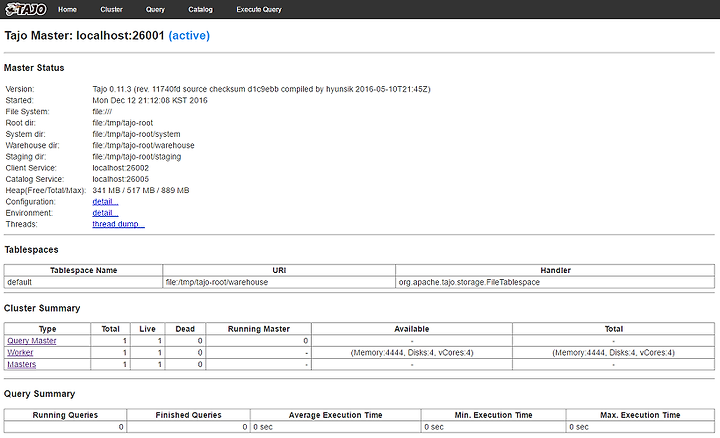The height and width of the screenshot is (438, 720).
Task: Click the 'Average Execution Time' column header
Action: 336,415
